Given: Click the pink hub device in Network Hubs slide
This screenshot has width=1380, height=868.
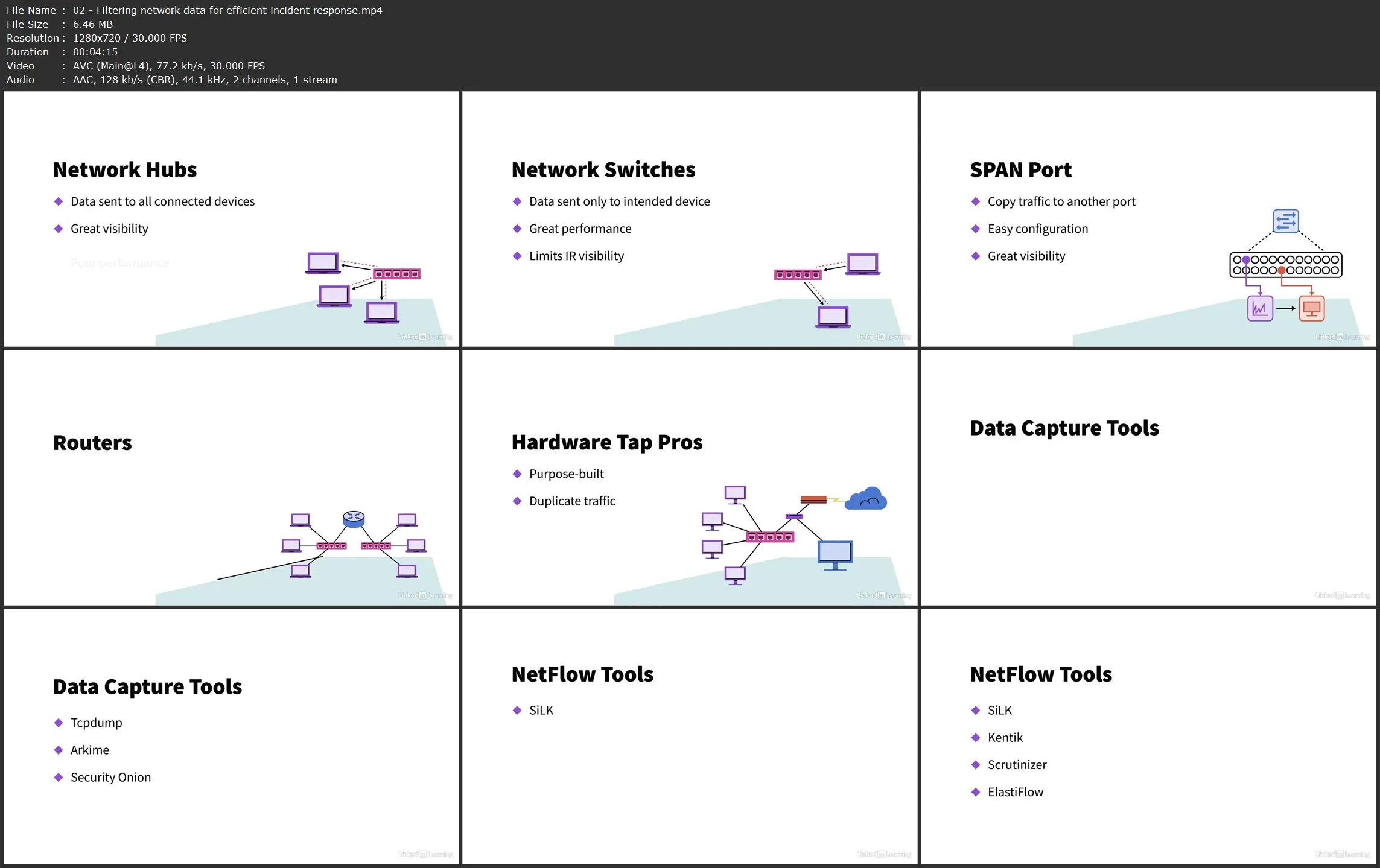Looking at the screenshot, I should (x=396, y=274).
